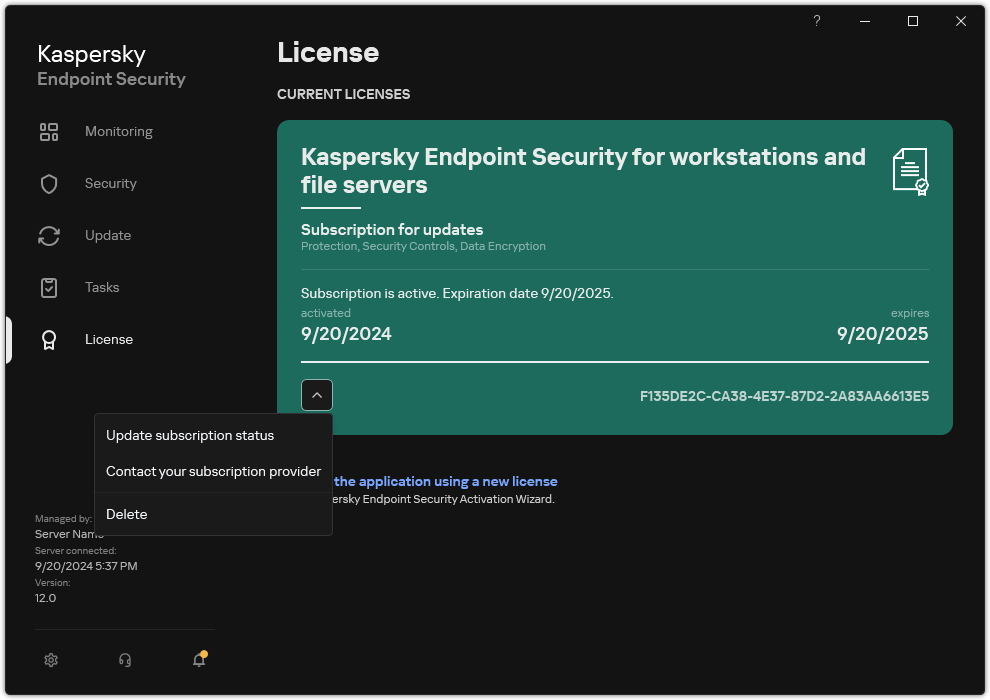Choose Update subscription status

[190, 436]
